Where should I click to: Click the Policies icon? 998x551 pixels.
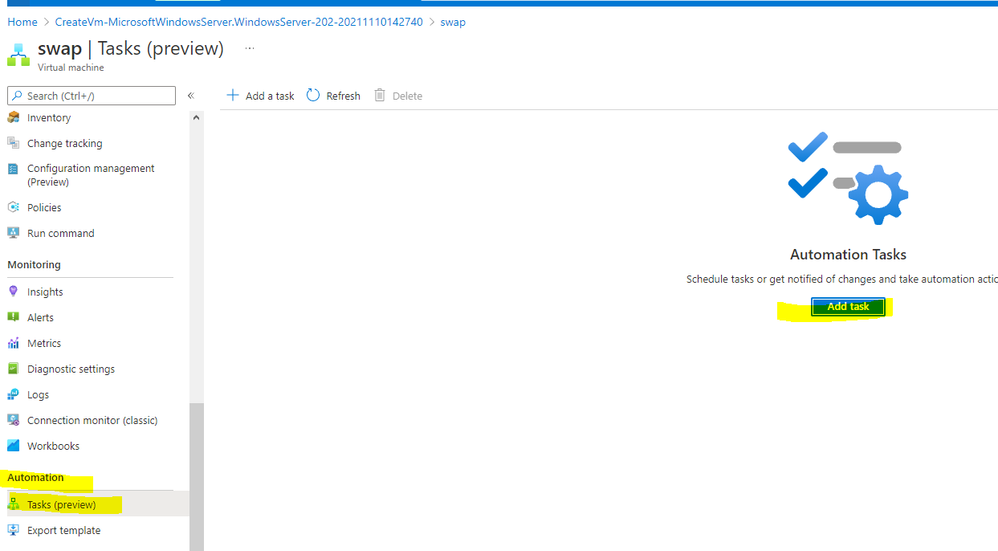click(13, 207)
